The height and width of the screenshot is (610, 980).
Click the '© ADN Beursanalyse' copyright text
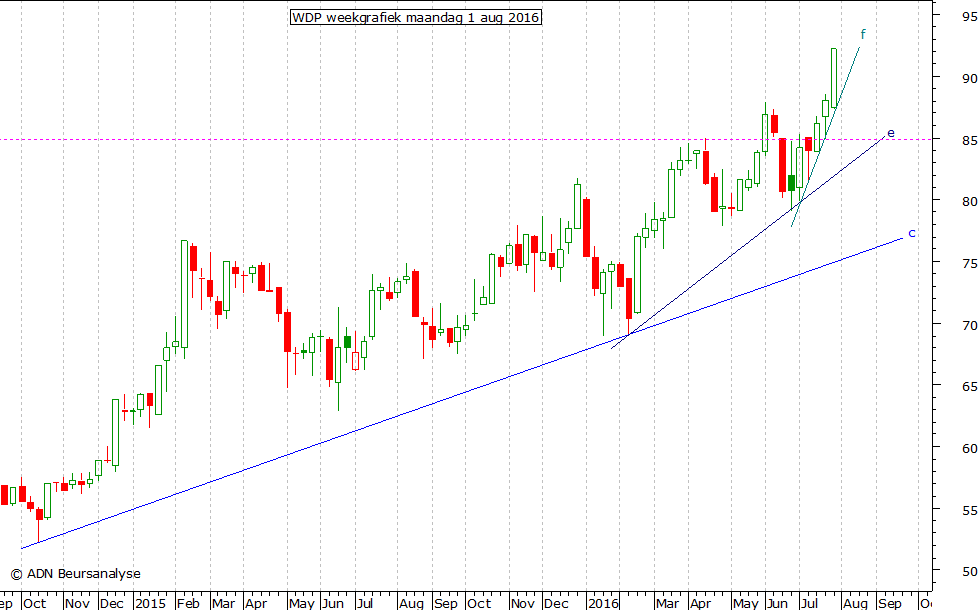point(76,574)
